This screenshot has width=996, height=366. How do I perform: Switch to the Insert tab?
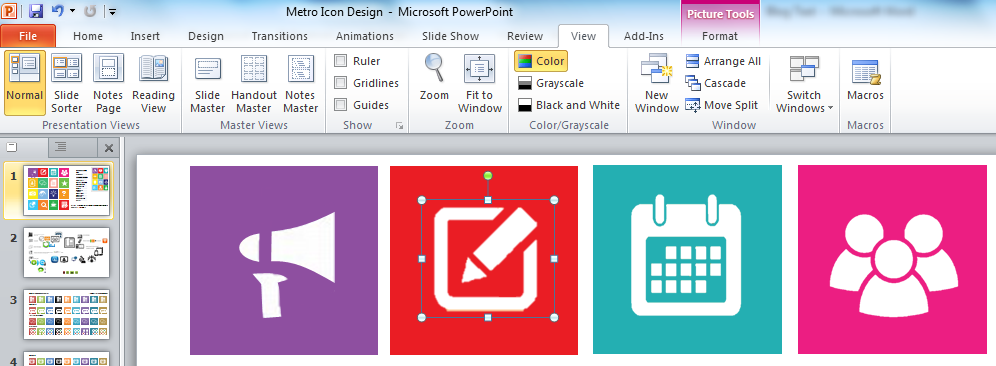[x=145, y=36]
